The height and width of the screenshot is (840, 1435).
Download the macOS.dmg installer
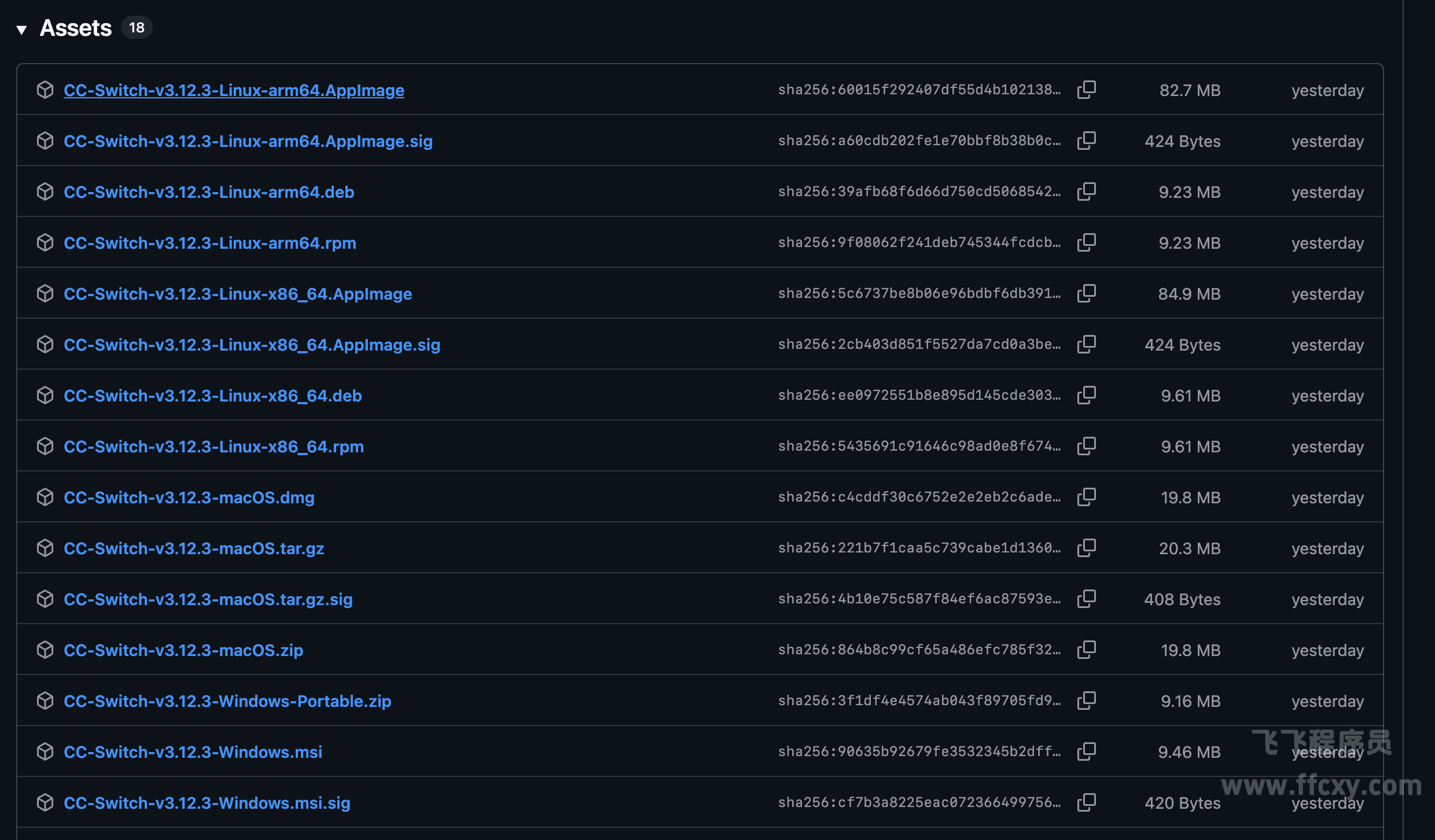pyautogui.click(x=189, y=498)
